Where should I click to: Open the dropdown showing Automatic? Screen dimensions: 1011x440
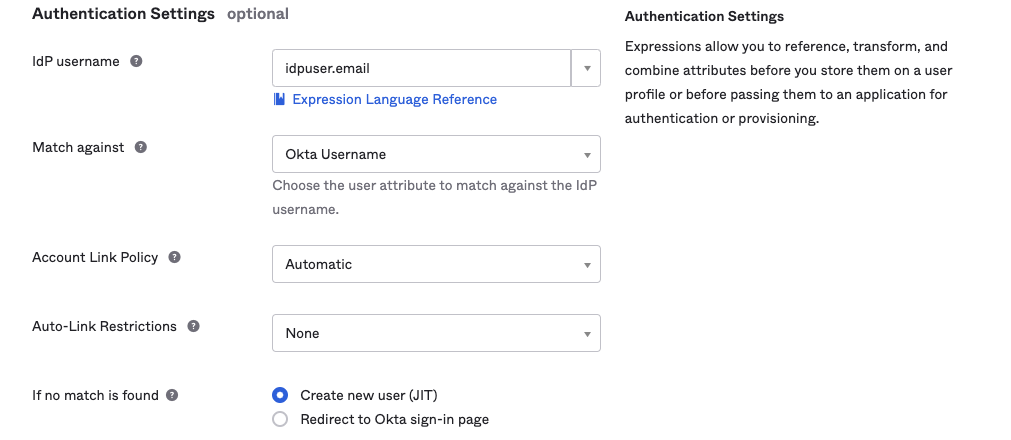[436, 264]
